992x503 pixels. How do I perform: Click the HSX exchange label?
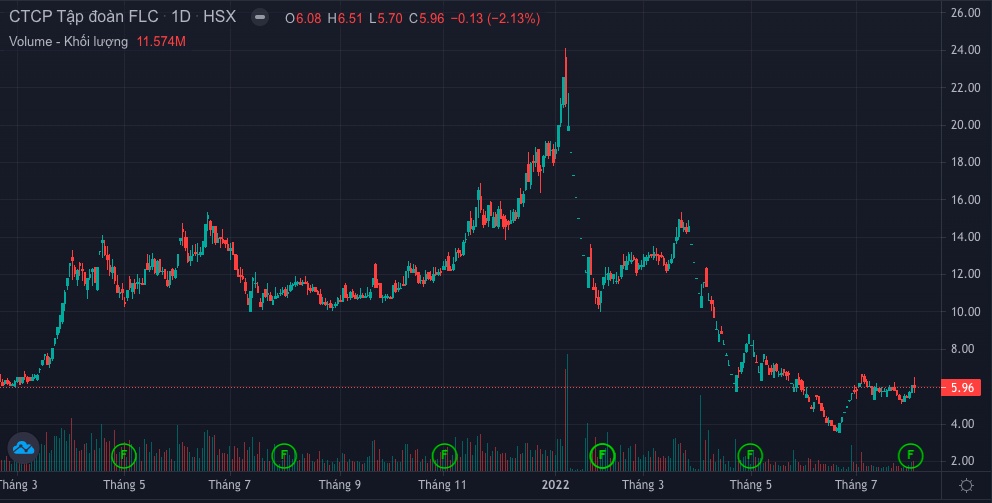(x=218, y=18)
